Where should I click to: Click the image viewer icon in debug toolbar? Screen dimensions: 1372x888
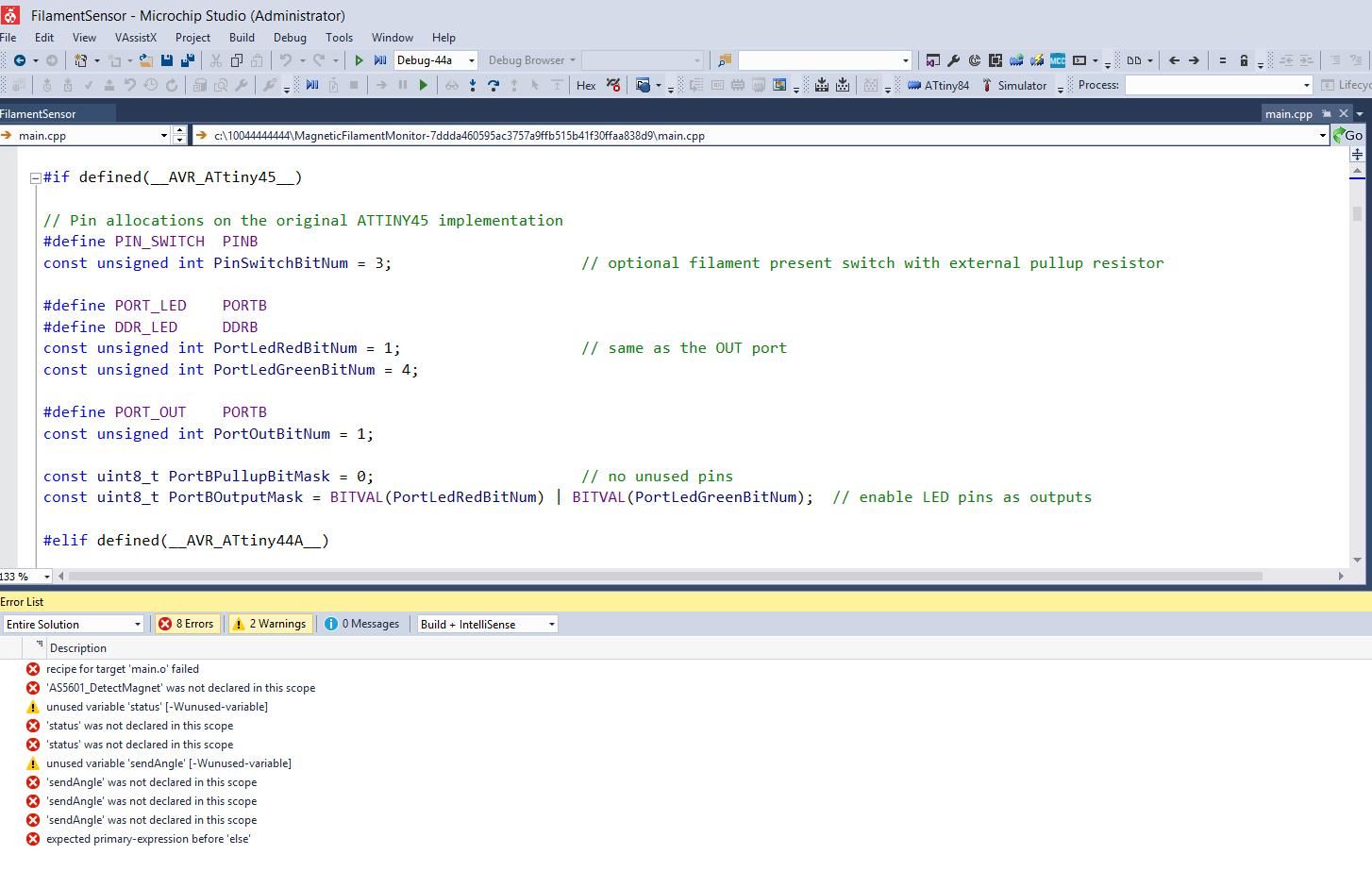pos(779,85)
